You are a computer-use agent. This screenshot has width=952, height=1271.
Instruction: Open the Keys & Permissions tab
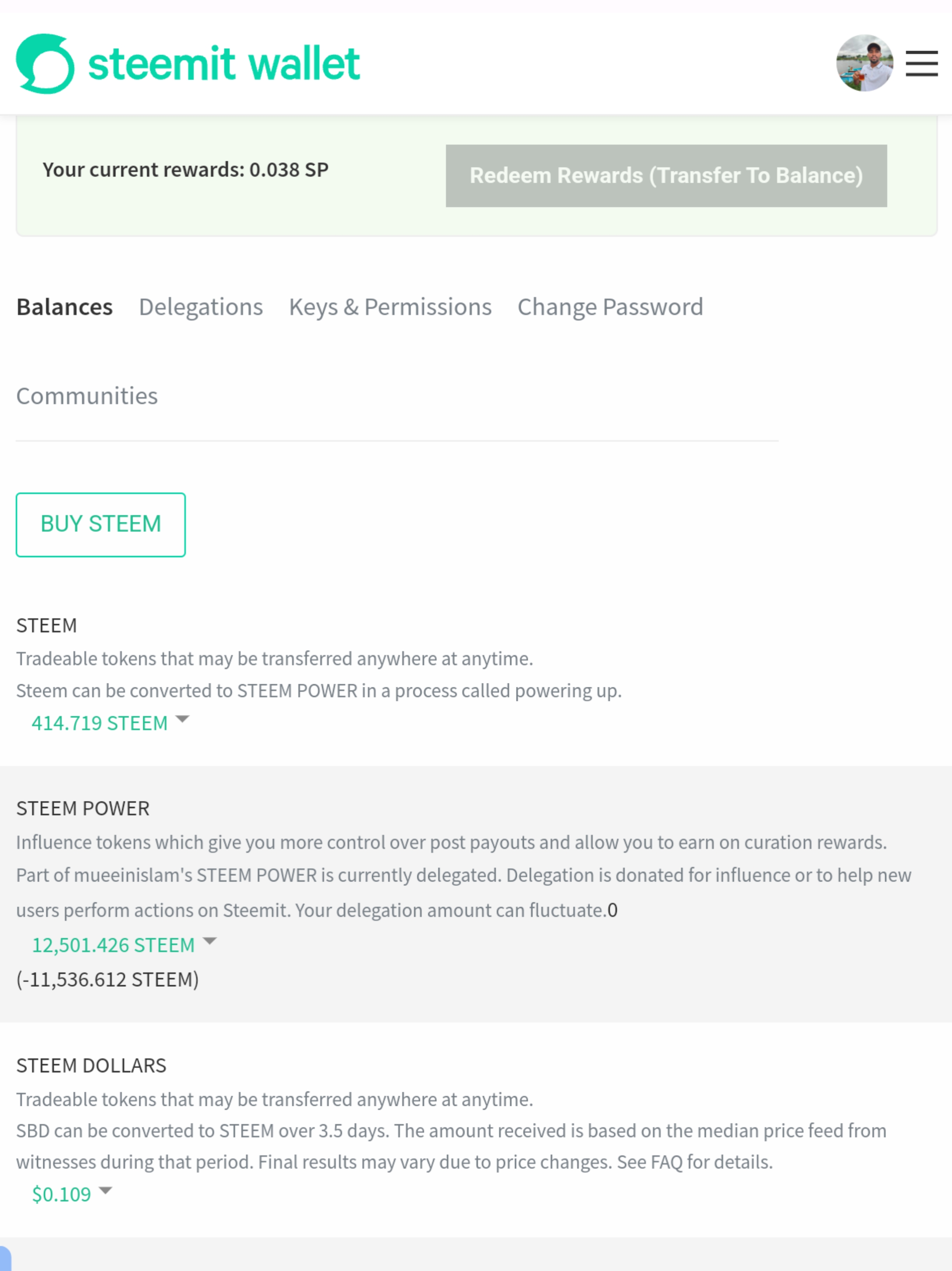[390, 307]
